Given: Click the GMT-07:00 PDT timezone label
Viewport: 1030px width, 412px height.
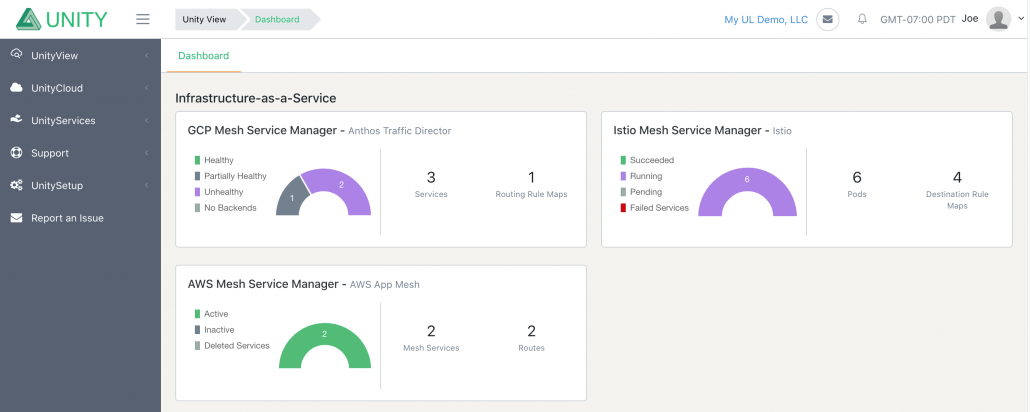Looking at the screenshot, I should (x=918, y=20).
